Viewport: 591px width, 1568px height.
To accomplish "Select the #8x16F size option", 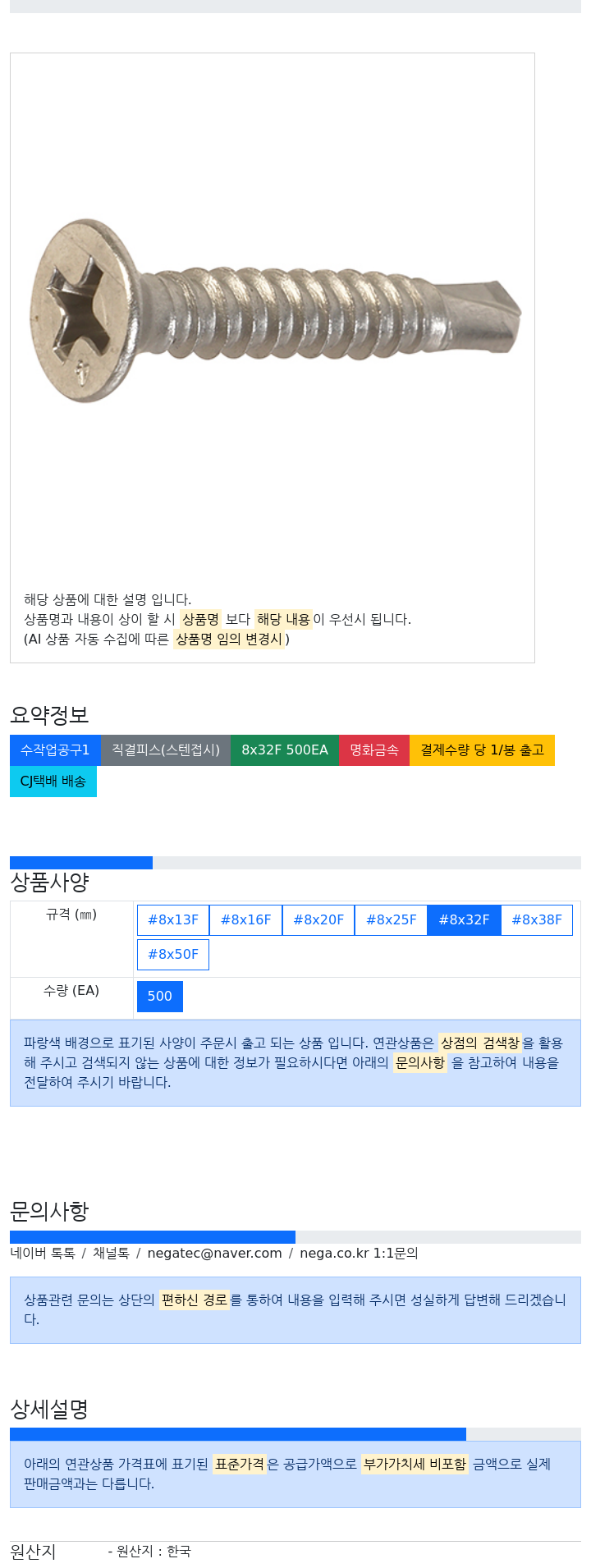I will (245, 920).
